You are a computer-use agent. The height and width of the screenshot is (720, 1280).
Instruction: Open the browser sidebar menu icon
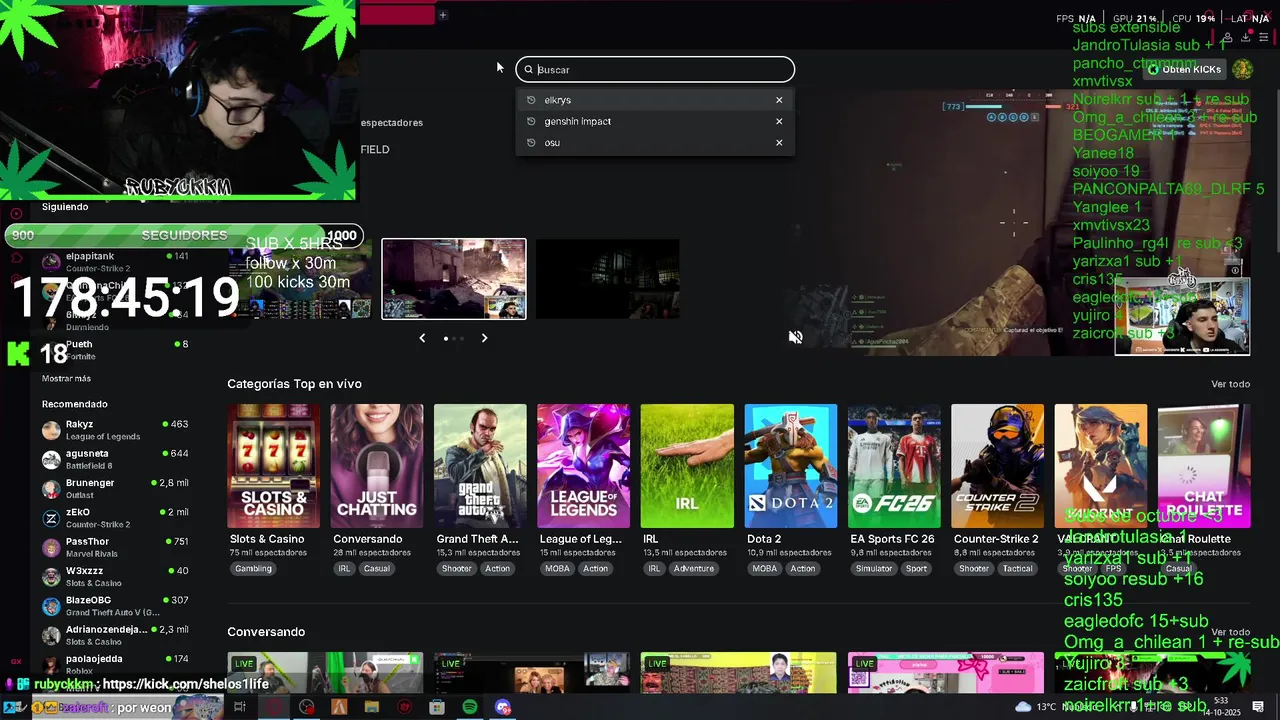(1263, 37)
